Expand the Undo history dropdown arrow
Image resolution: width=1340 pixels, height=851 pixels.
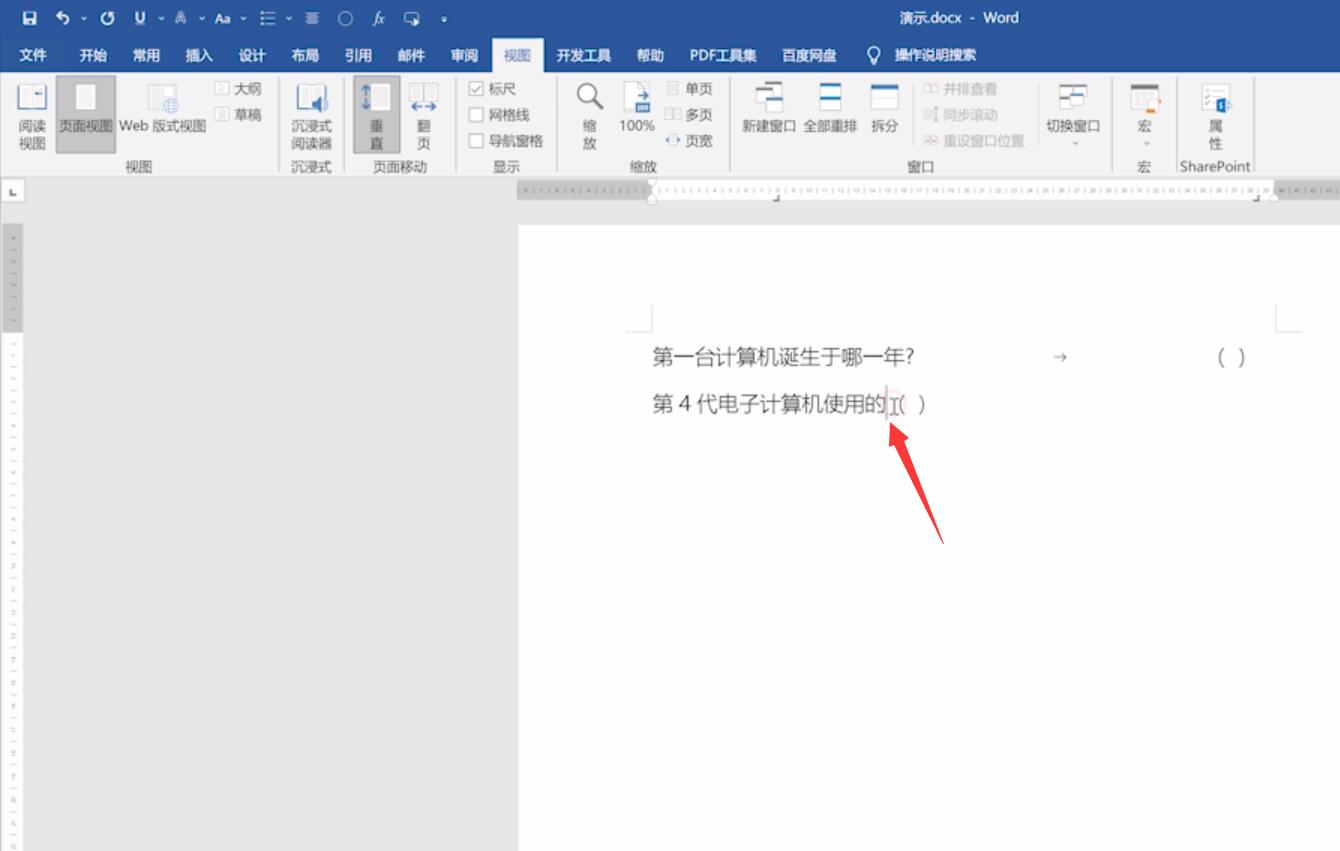[x=83, y=18]
